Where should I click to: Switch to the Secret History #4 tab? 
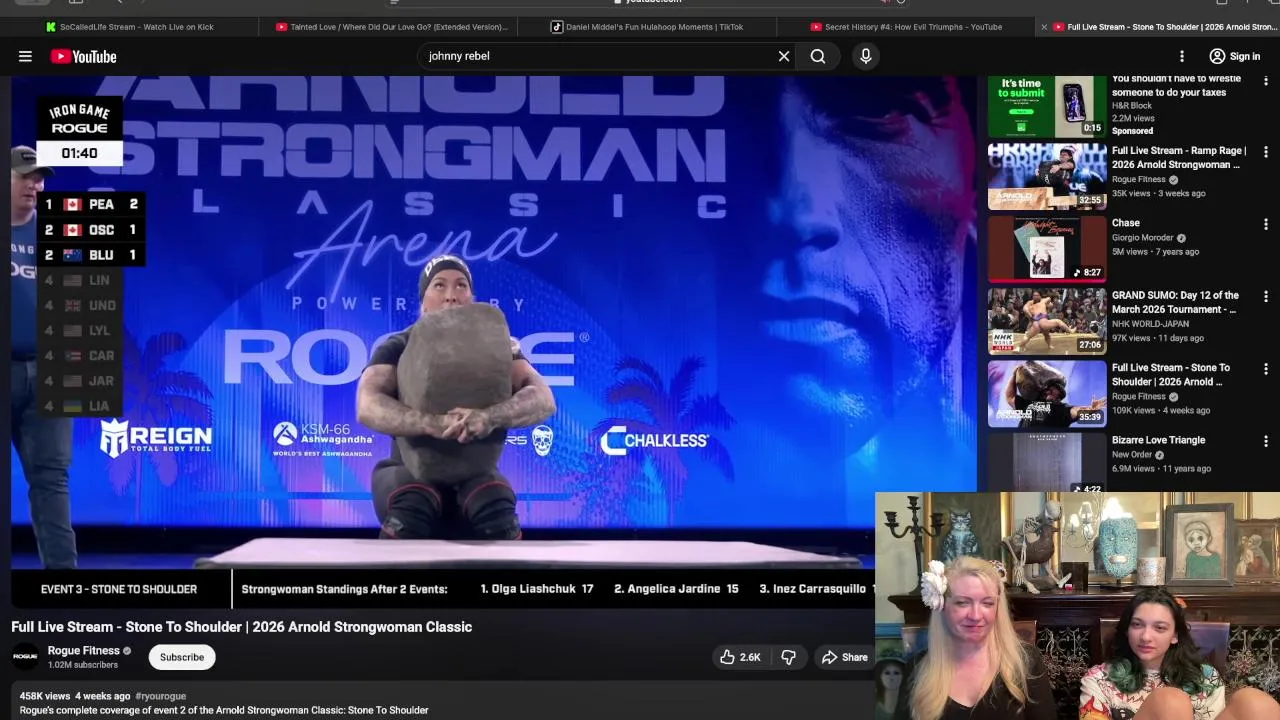coord(906,27)
